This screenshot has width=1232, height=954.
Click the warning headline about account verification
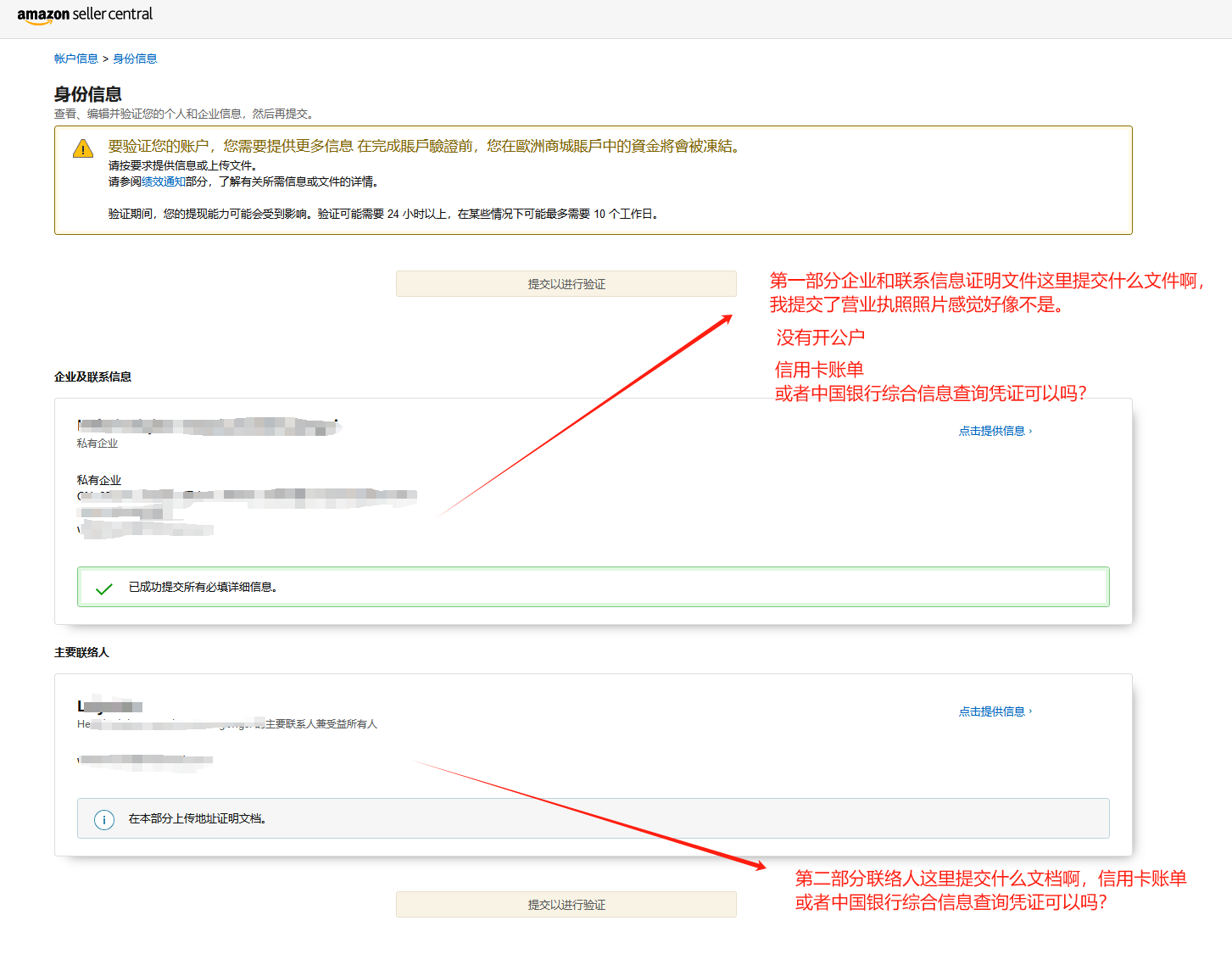click(424, 146)
